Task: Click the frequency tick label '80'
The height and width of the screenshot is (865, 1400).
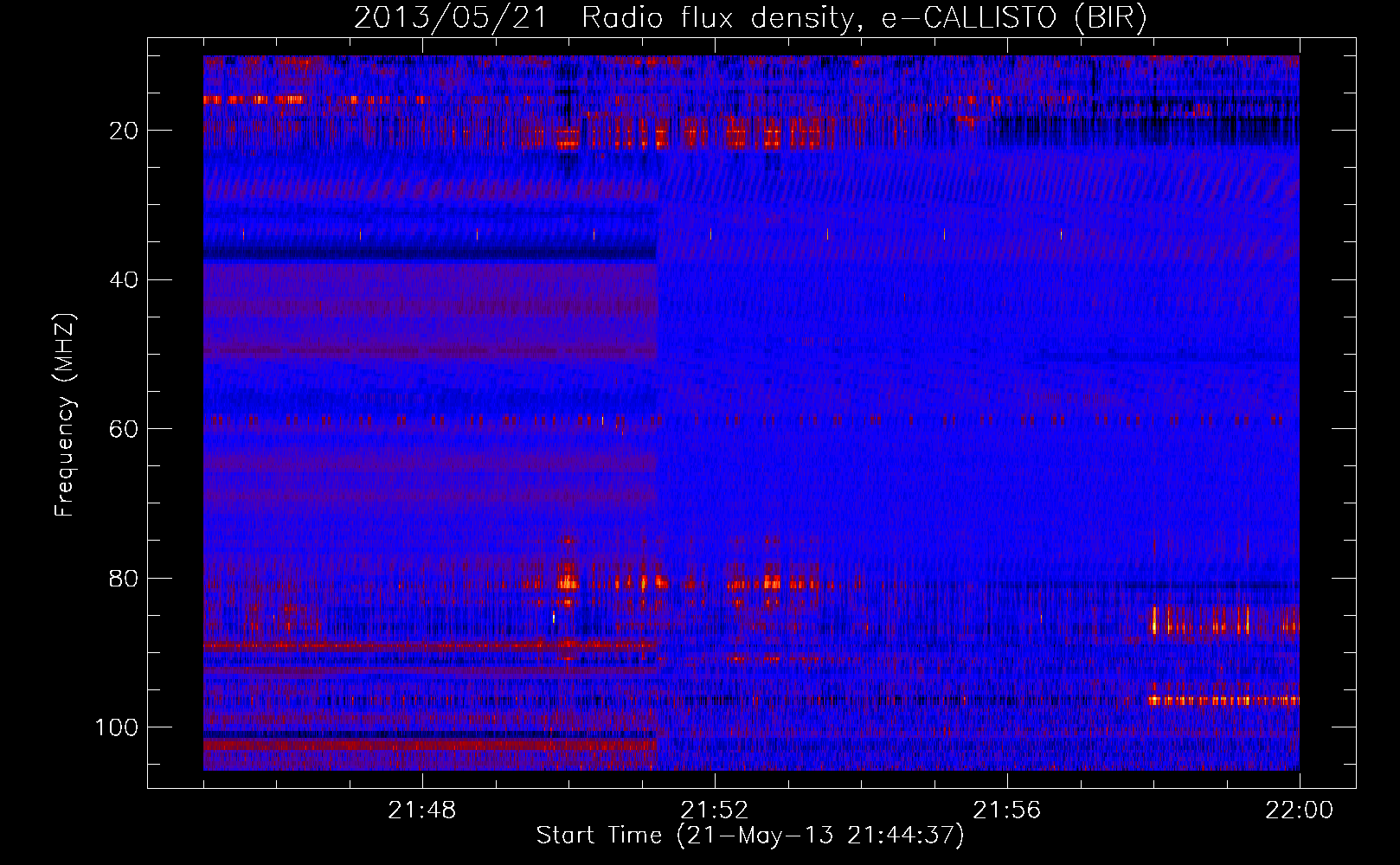Action: [x=125, y=579]
